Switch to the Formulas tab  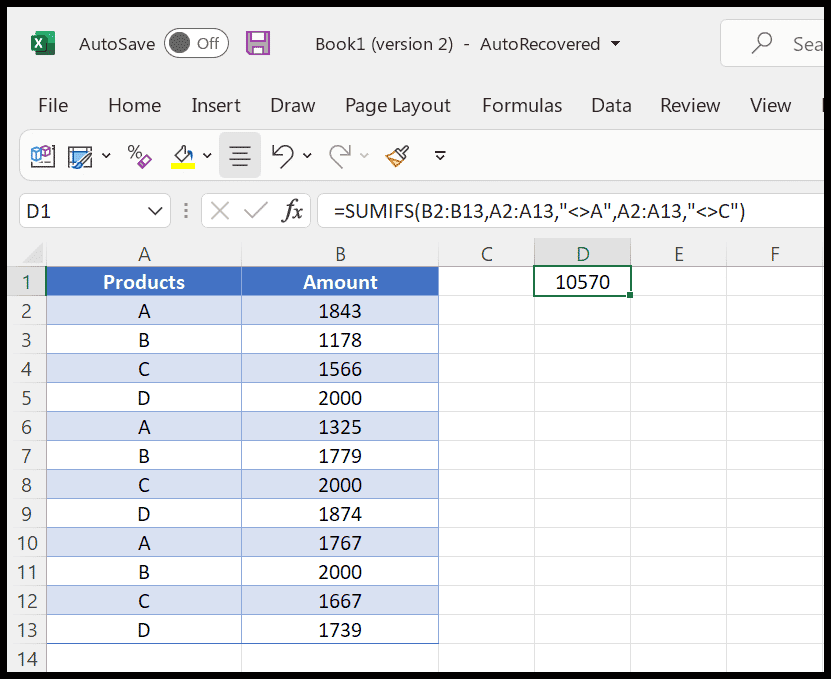522,105
